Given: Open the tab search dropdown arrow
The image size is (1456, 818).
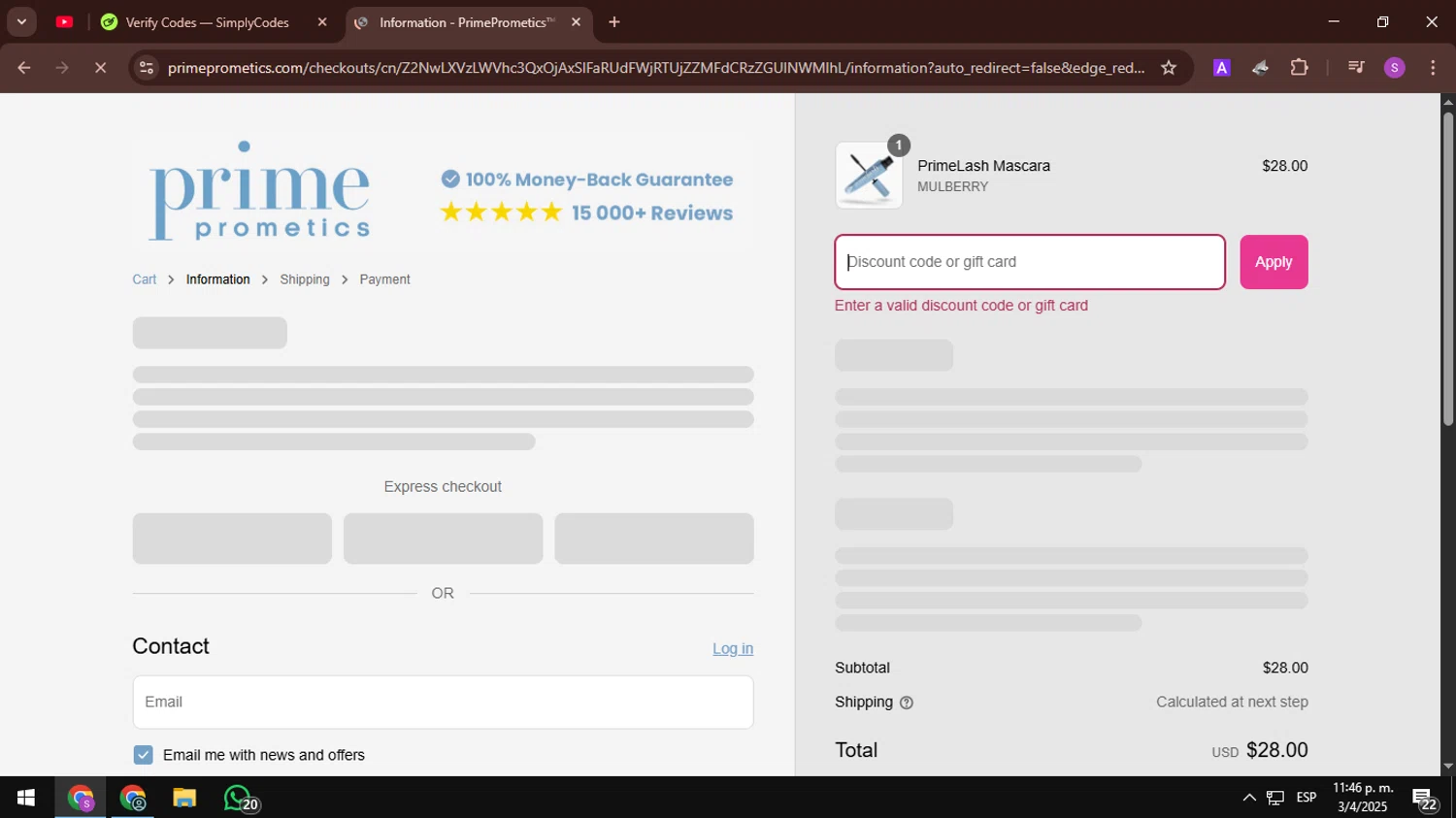Looking at the screenshot, I should coord(21,21).
